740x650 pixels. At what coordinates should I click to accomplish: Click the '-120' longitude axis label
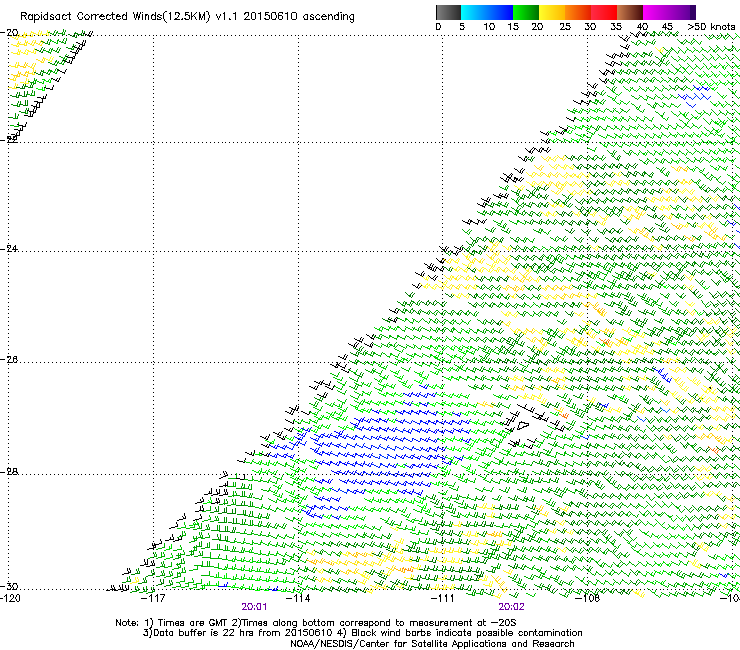pyautogui.click(x=10, y=598)
